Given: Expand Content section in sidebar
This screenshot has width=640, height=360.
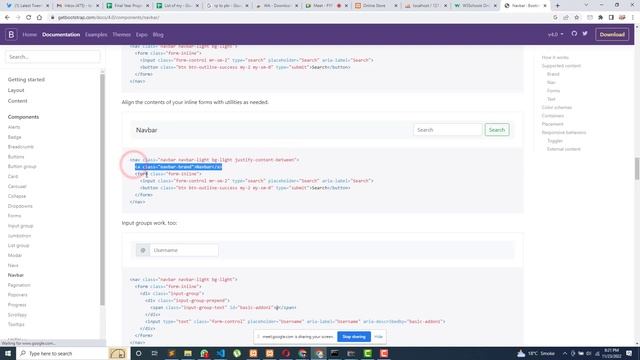Looking at the screenshot, I should pos(18,101).
